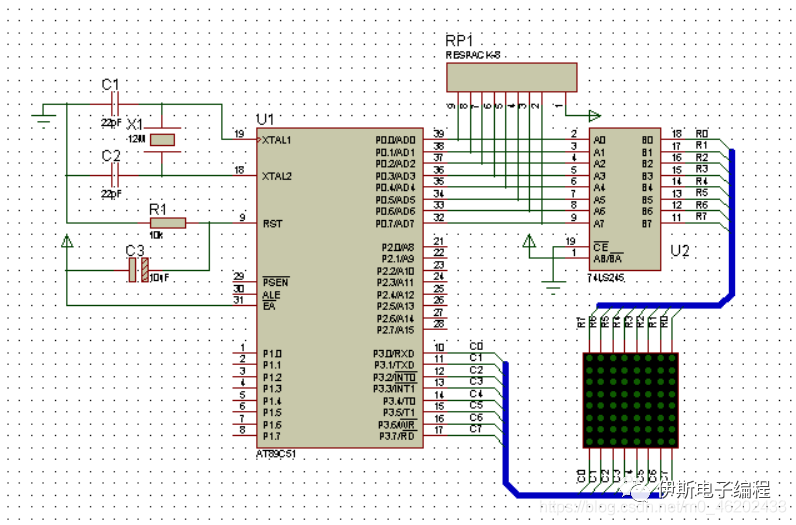Click pin number 21 at P2.0/A8
This screenshot has height=525, width=796.
[439, 241]
